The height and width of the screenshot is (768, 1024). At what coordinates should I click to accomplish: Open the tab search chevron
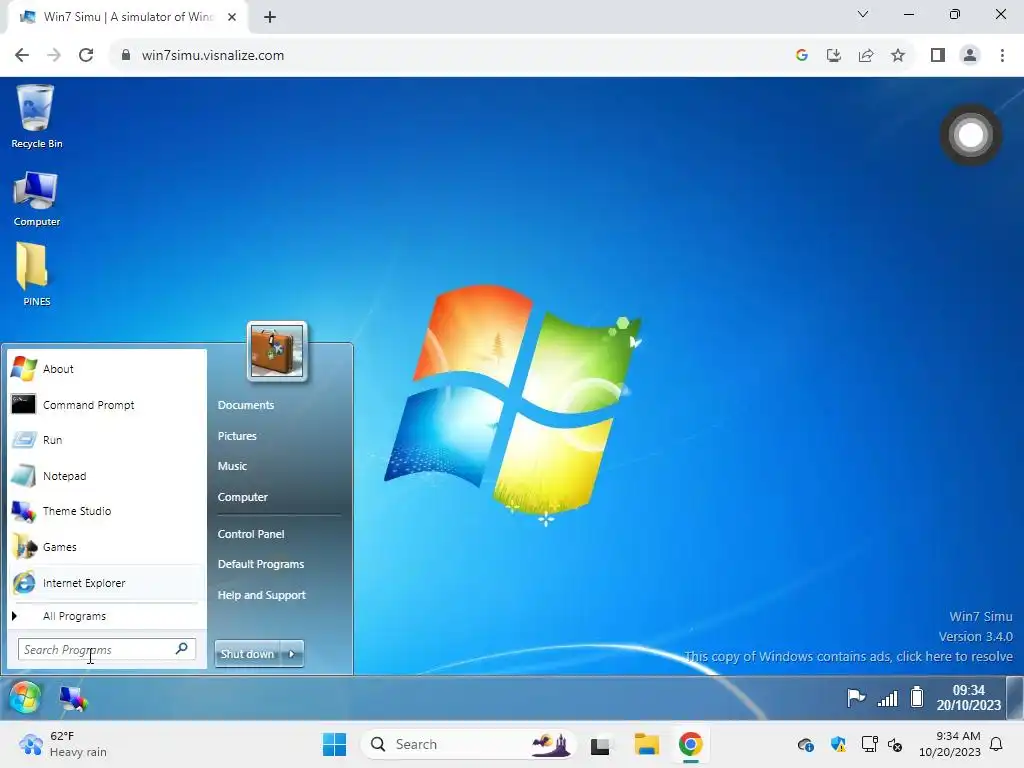coord(863,14)
